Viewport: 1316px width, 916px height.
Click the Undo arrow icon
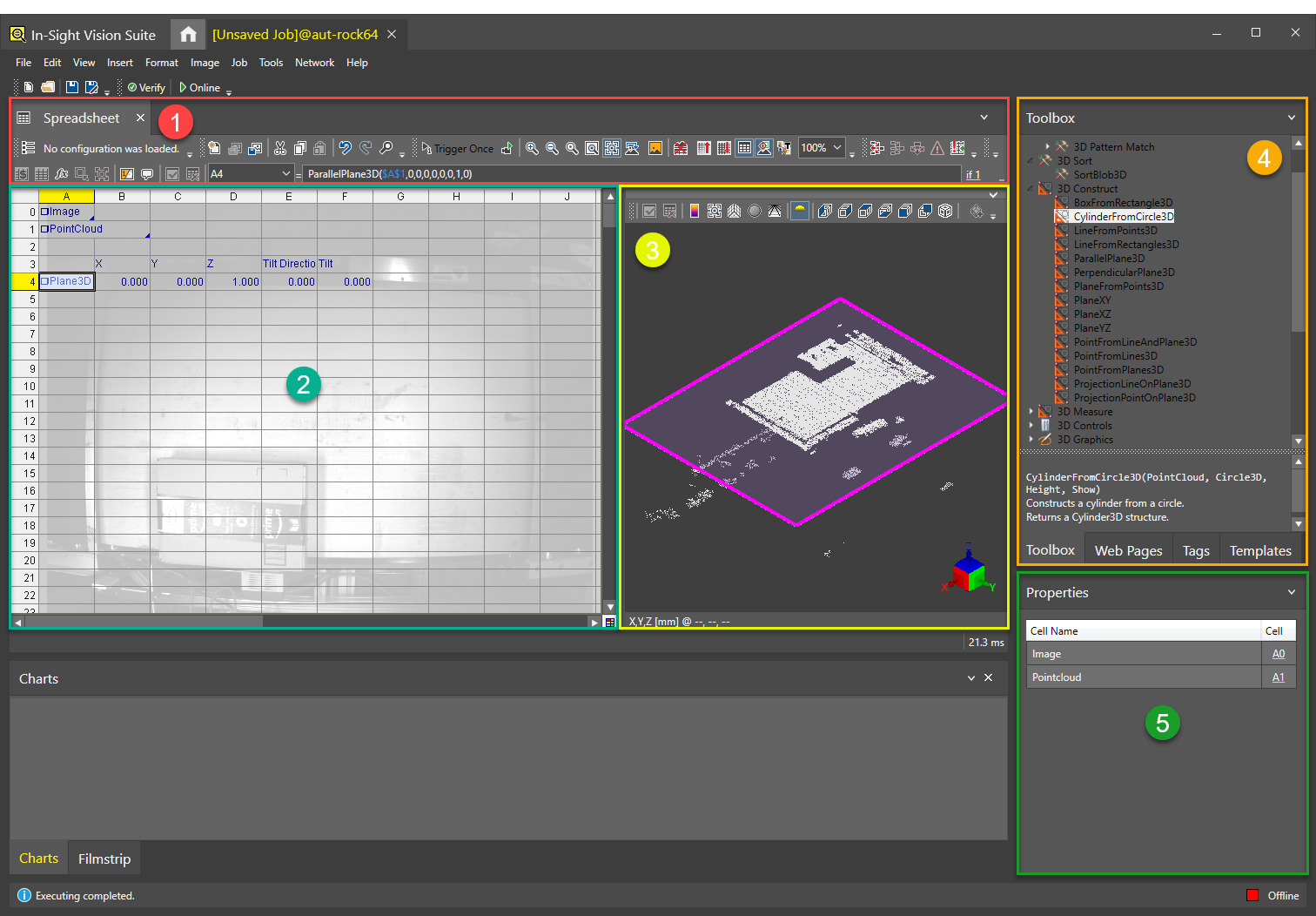point(345,148)
